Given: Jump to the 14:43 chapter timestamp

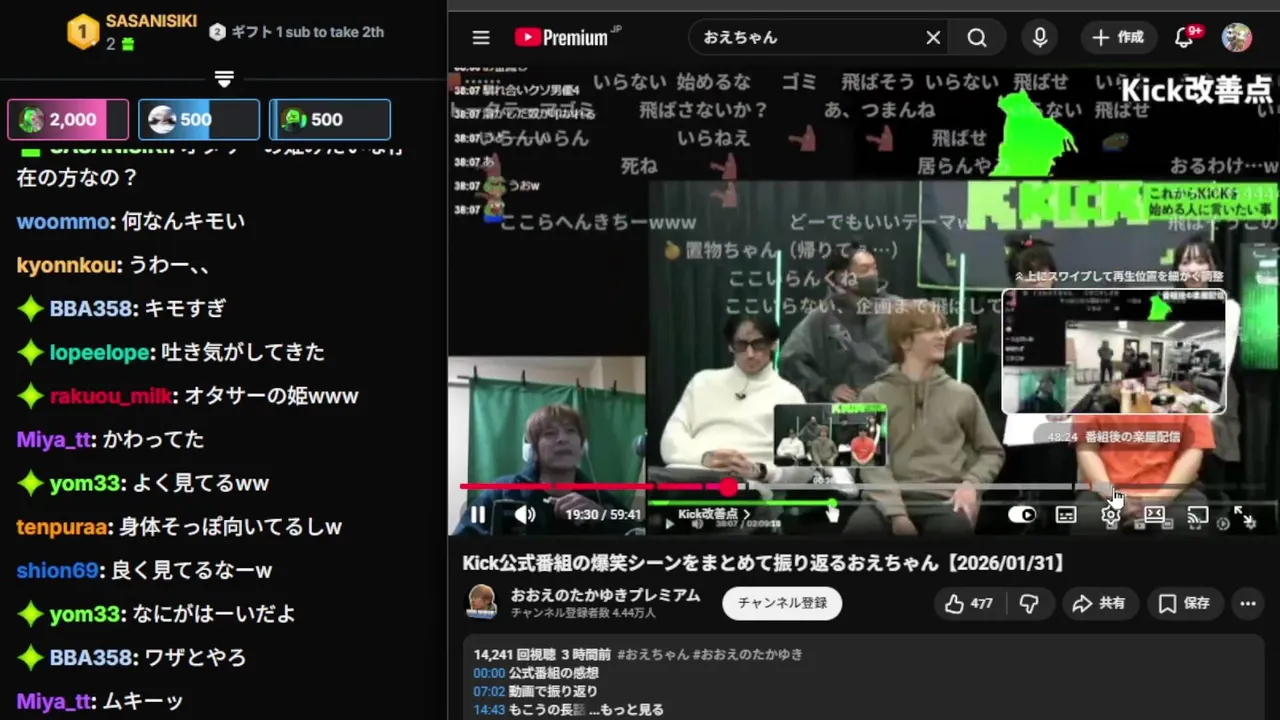Looking at the screenshot, I should tap(489, 710).
